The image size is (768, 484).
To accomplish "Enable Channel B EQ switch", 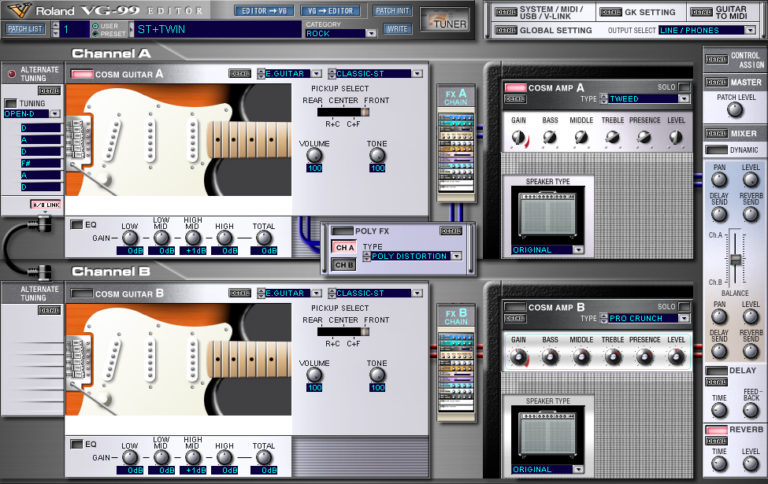I will [x=76, y=444].
